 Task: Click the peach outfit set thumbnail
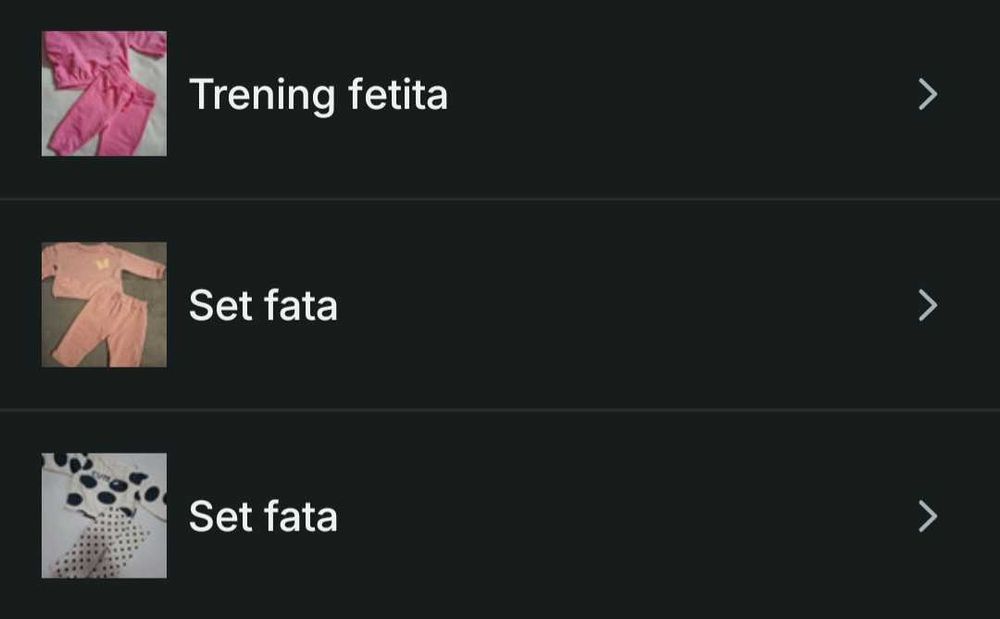click(x=104, y=305)
